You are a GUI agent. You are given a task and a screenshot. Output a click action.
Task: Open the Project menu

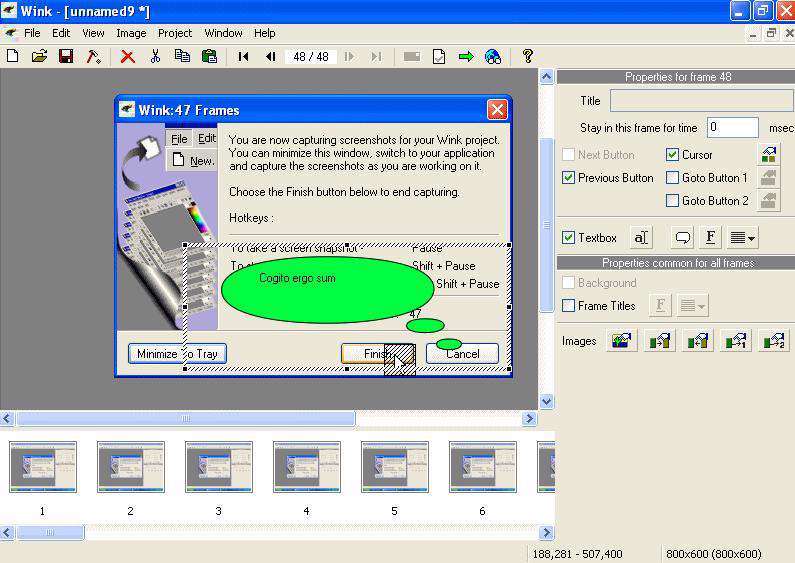175,33
